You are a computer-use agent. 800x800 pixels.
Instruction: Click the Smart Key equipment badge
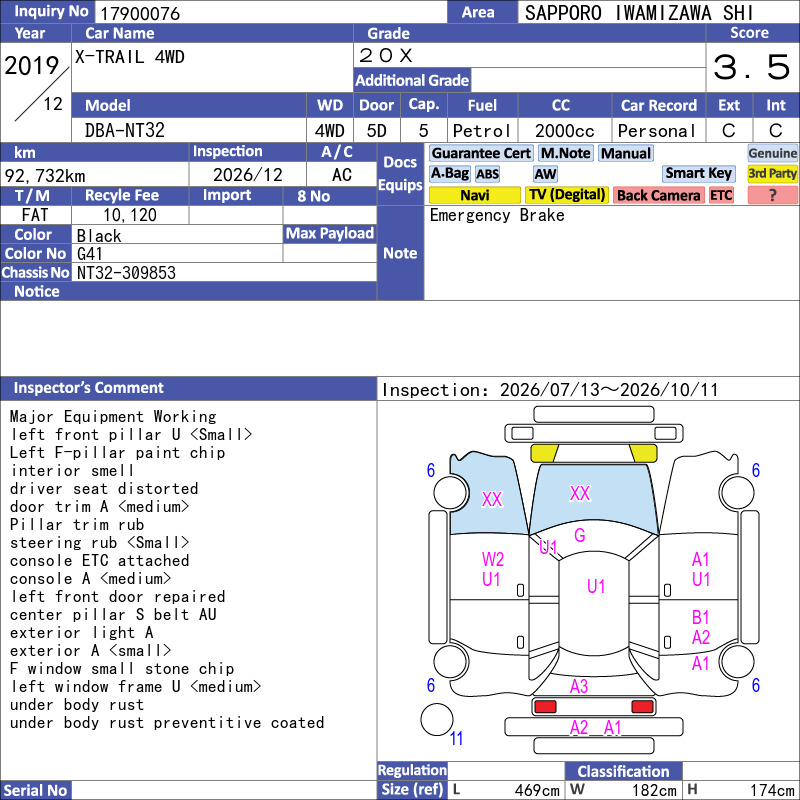[x=698, y=173]
